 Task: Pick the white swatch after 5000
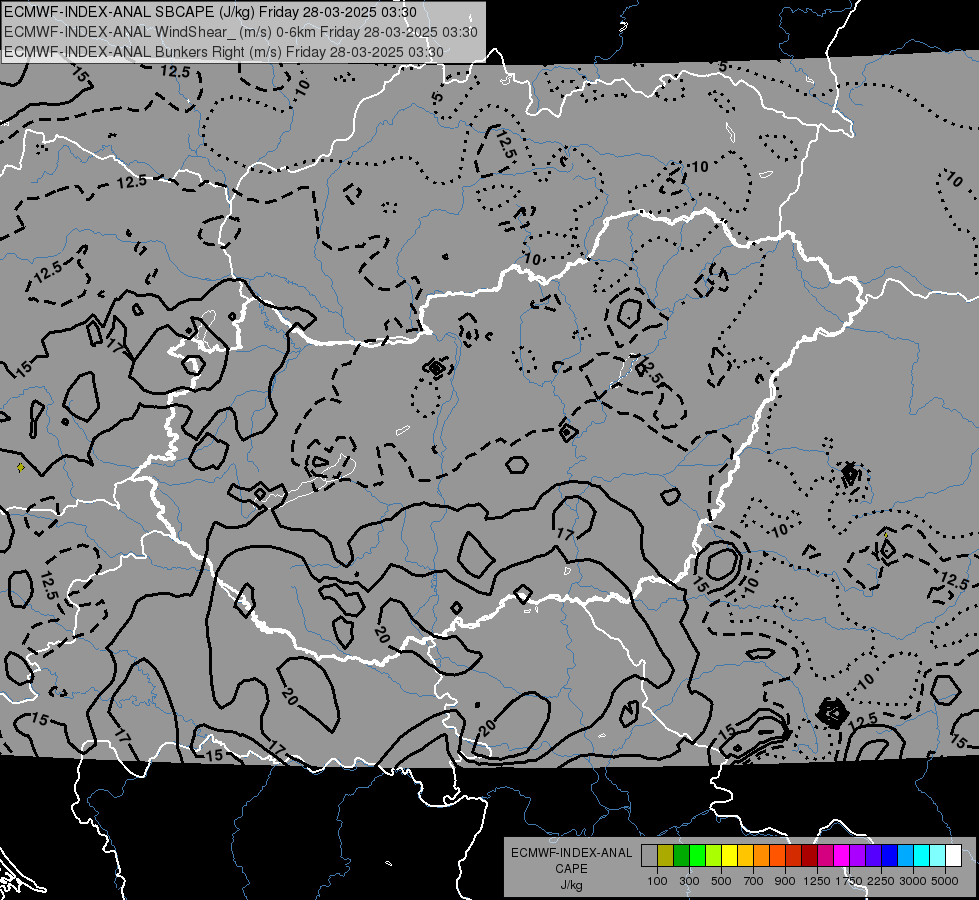click(955, 855)
